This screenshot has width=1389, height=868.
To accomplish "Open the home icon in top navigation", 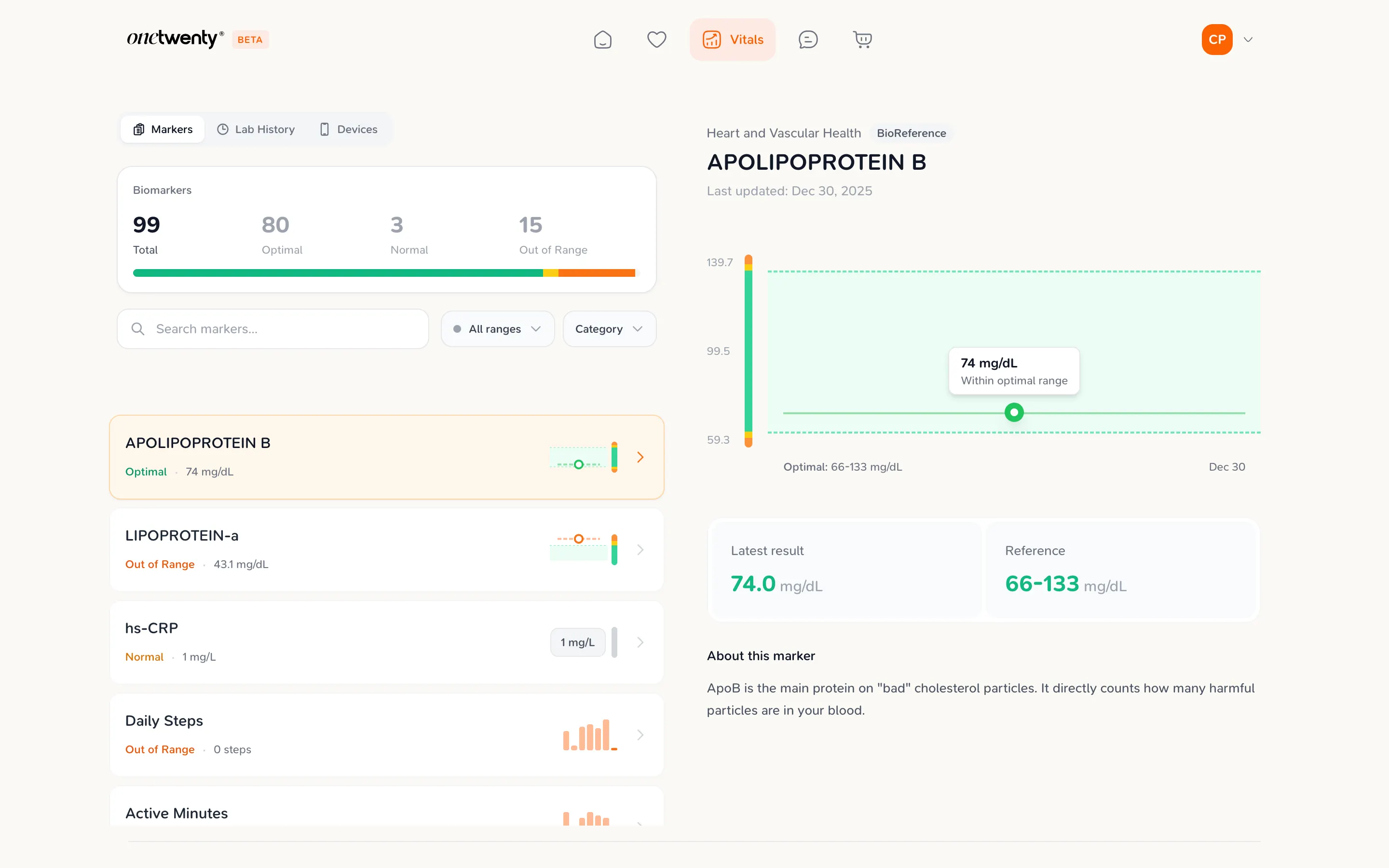I will 603,40.
